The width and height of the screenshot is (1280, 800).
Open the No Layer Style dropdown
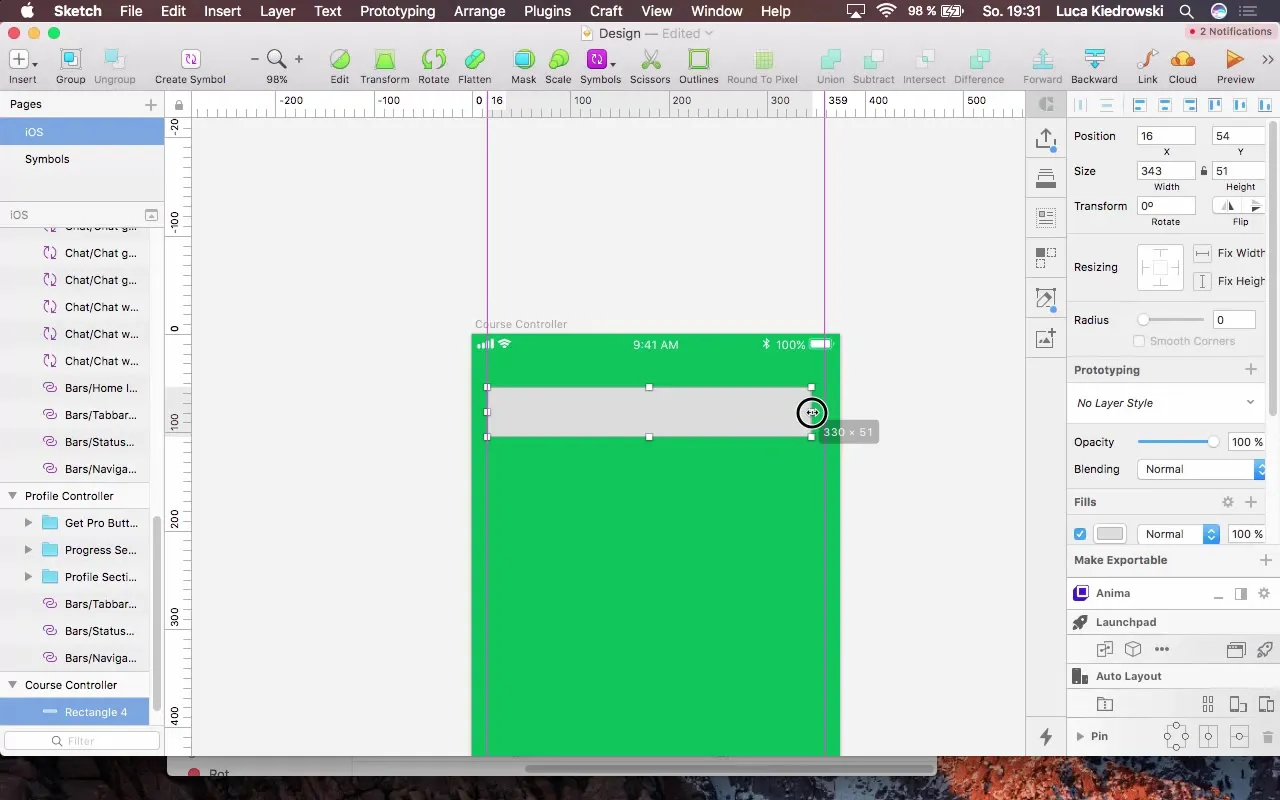point(1166,403)
